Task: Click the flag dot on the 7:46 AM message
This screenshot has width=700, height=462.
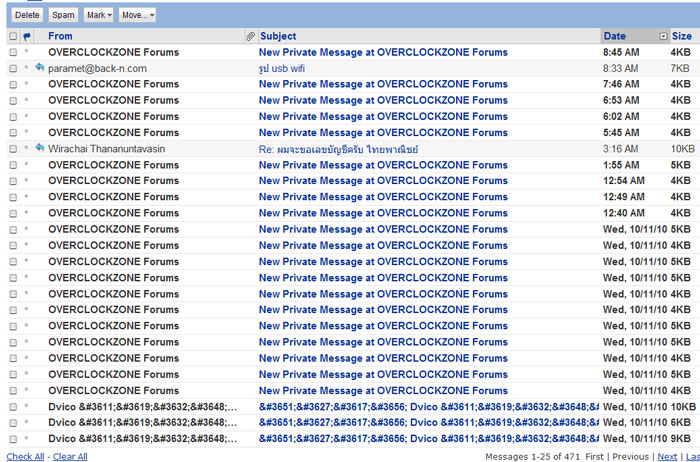Action: coord(27,84)
